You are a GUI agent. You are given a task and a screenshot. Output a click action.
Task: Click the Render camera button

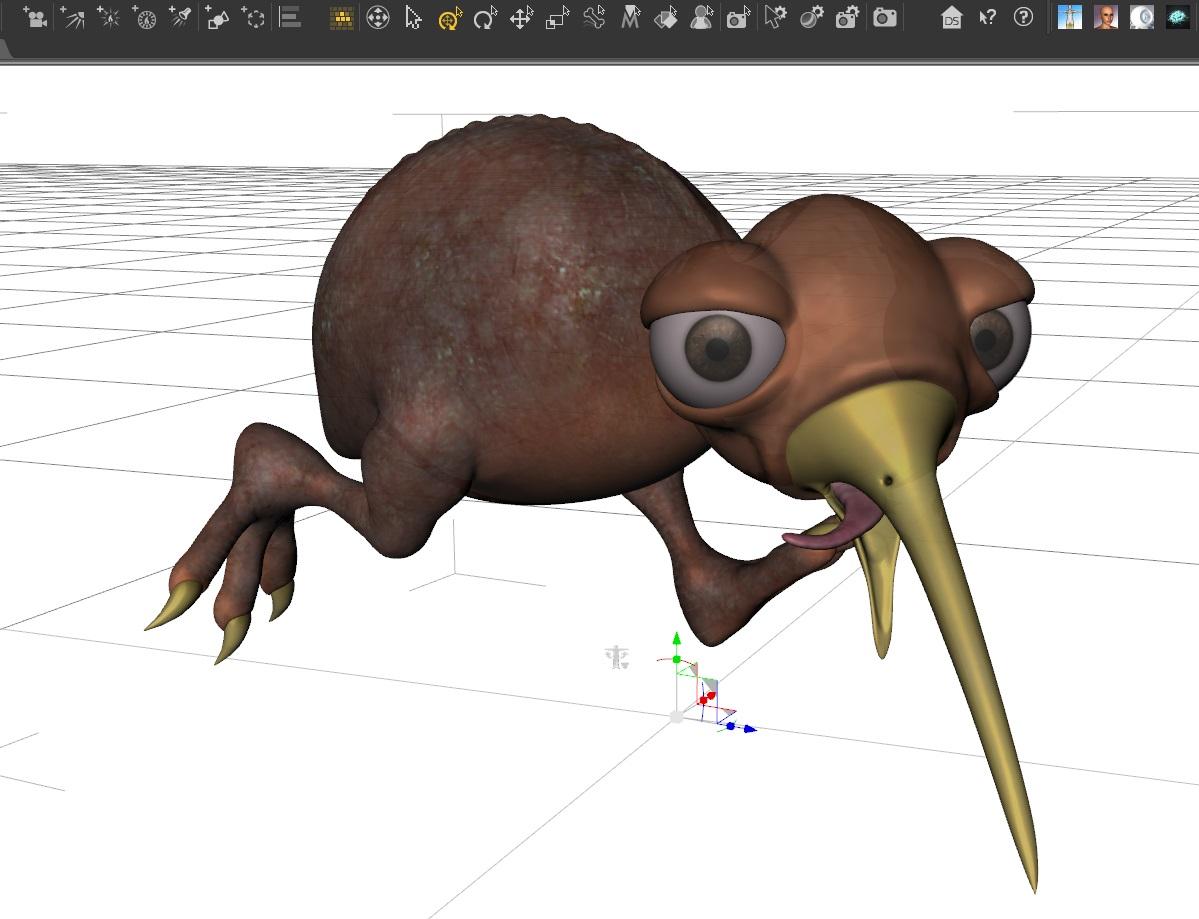pyautogui.click(x=884, y=17)
